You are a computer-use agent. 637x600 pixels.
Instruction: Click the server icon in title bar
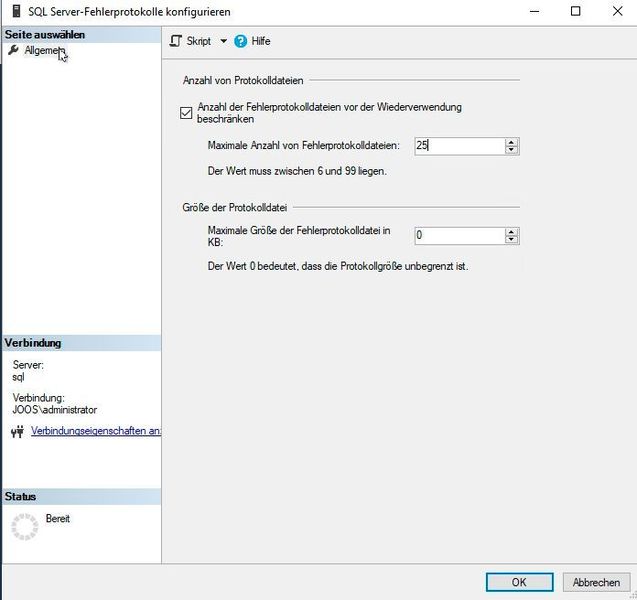[16, 11]
